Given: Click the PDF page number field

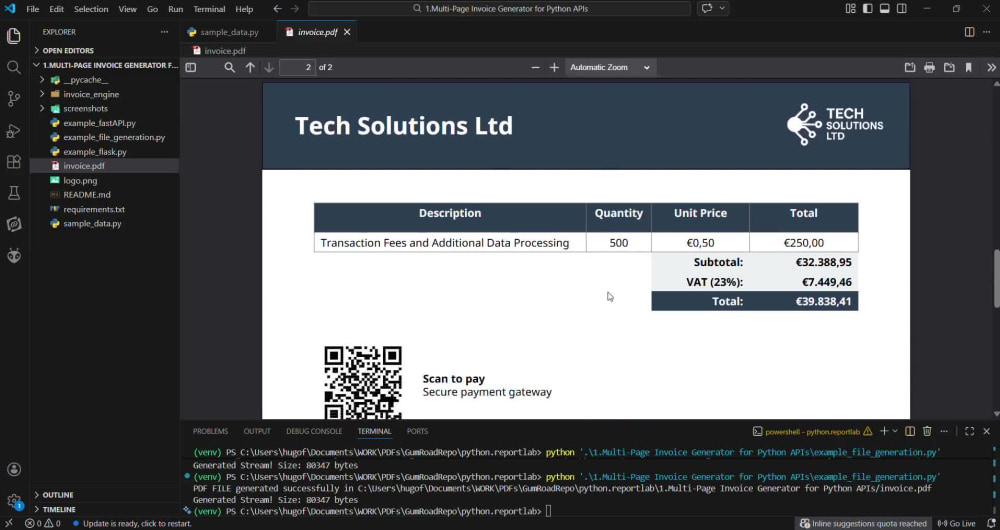Looking at the screenshot, I should click(297, 67).
